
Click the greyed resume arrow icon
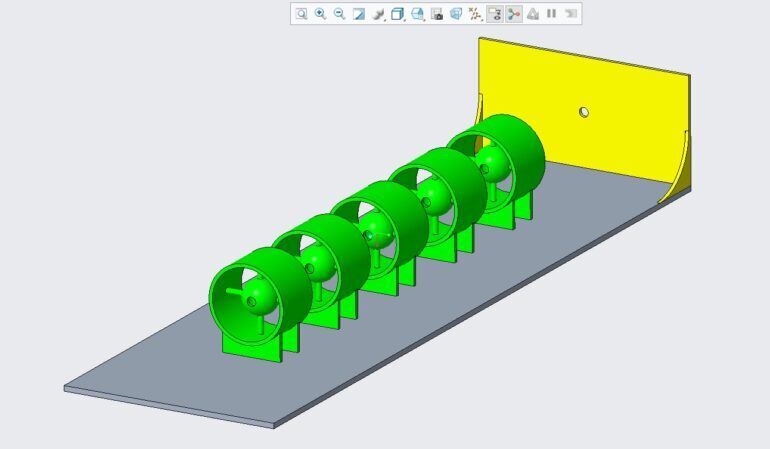tap(571, 14)
